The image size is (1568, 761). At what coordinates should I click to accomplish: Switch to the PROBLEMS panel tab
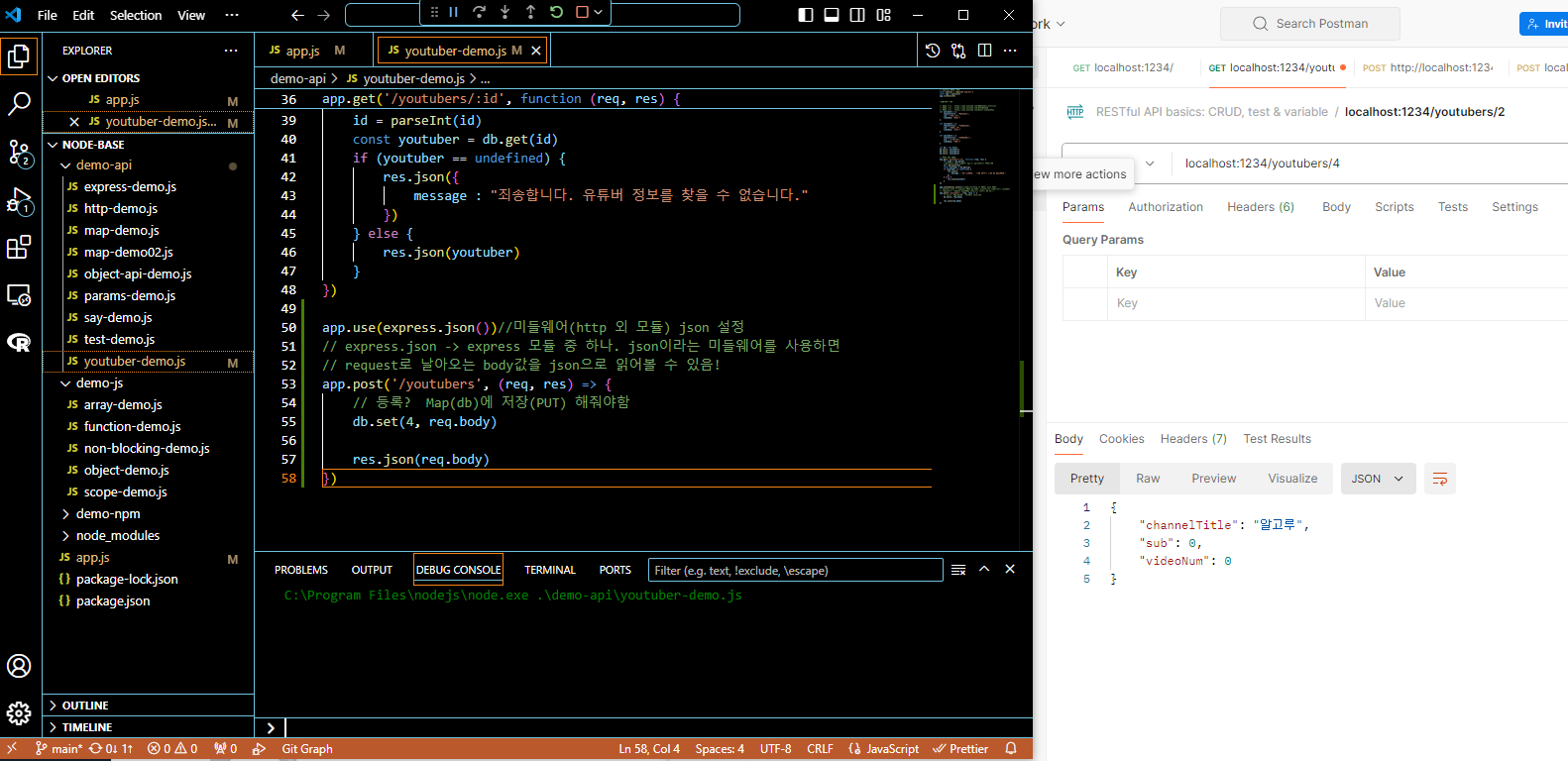pos(301,570)
